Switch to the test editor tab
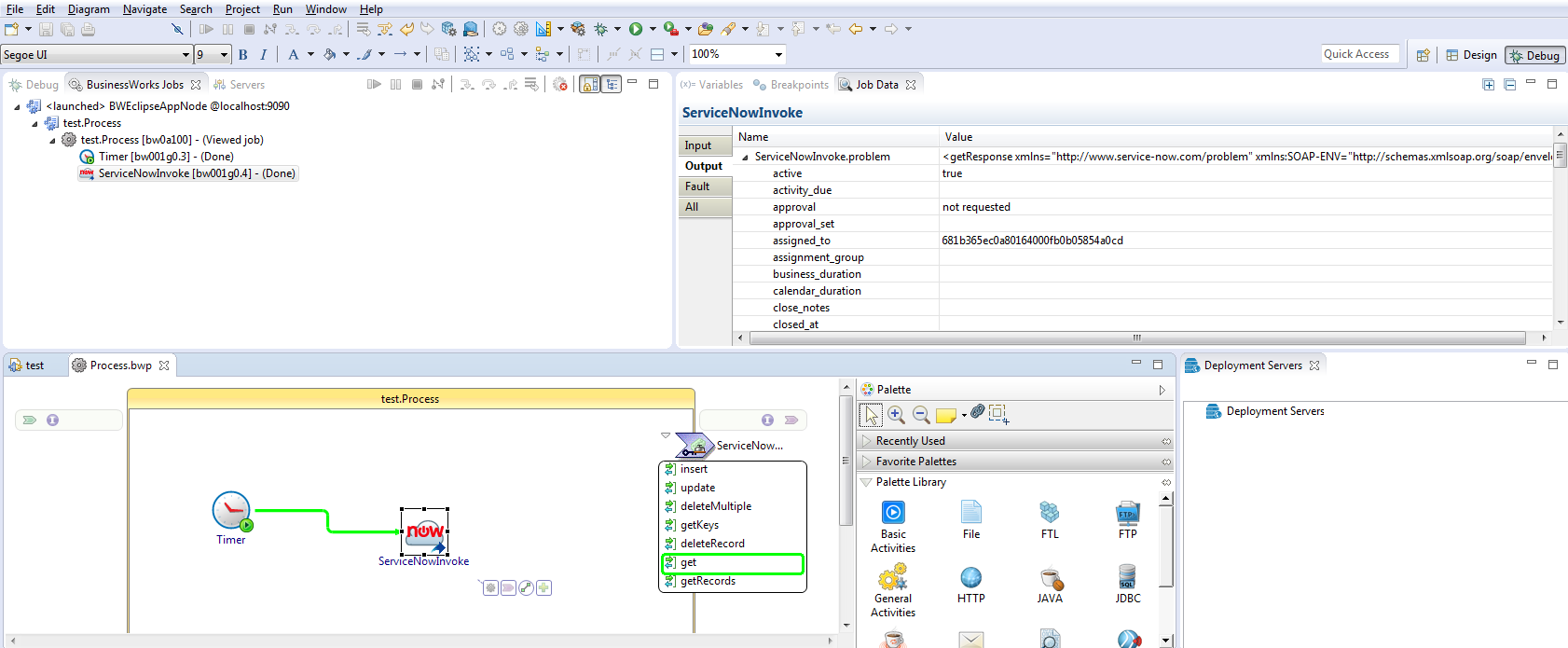This screenshot has width=1568, height=648. click(27, 365)
